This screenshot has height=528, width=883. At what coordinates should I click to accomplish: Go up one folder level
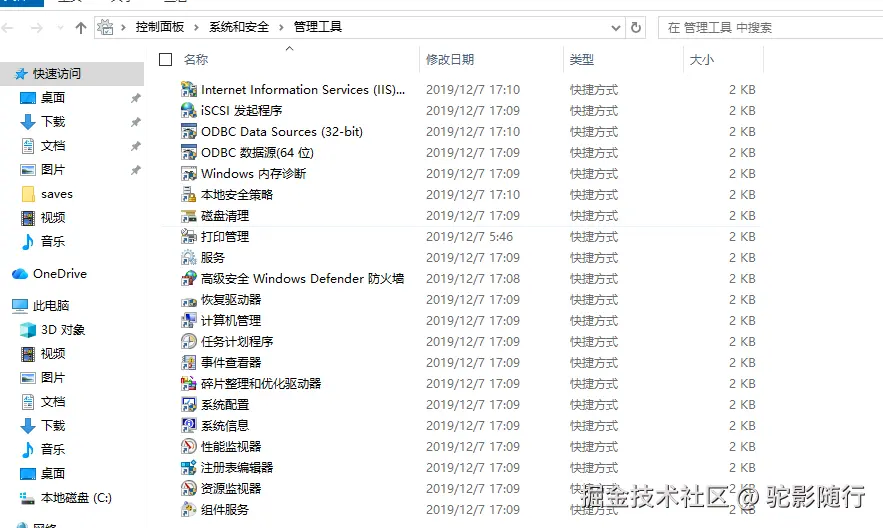click(x=81, y=28)
